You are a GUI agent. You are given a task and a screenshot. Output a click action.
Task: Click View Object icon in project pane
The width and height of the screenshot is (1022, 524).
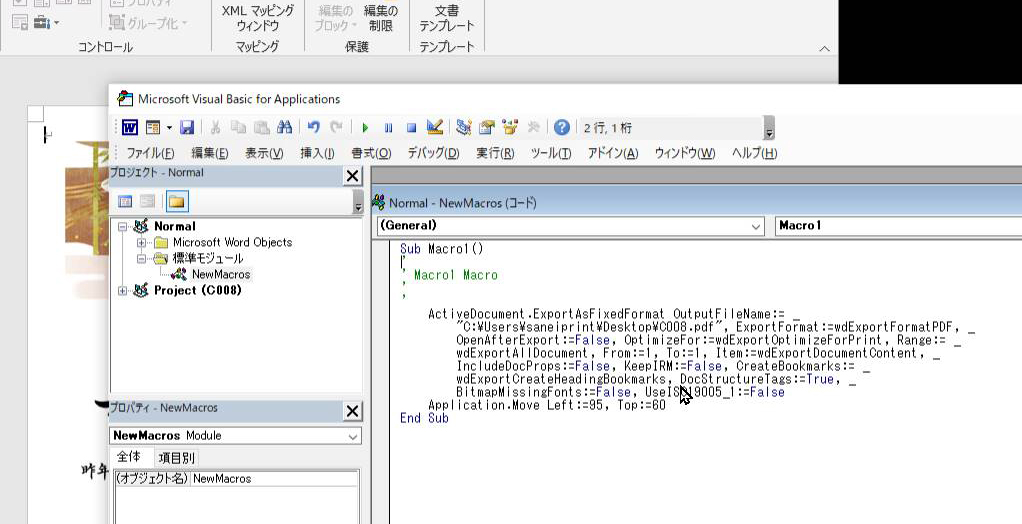[x=148, y=201]
